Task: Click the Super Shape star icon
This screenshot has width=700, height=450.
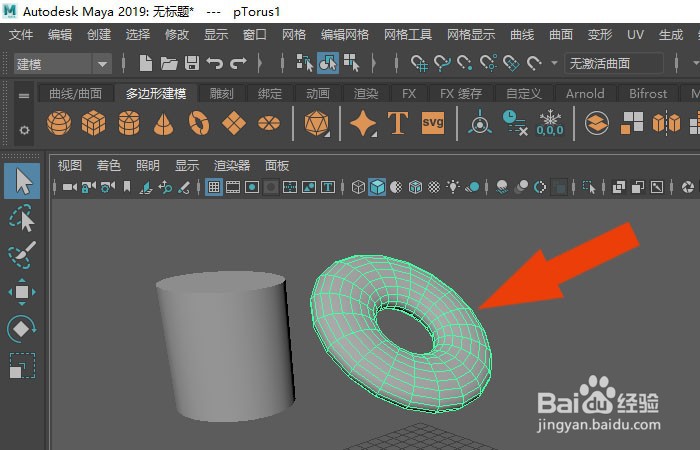Action: point(362,124)
